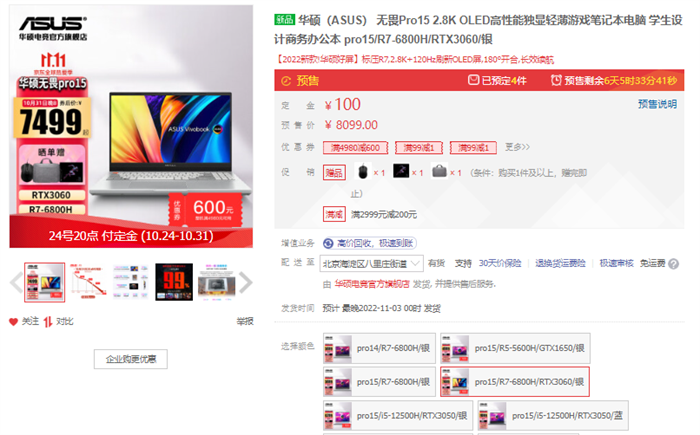Choose variant pro15/i5-12500H/RTX3050/银

tap(398, 416)
